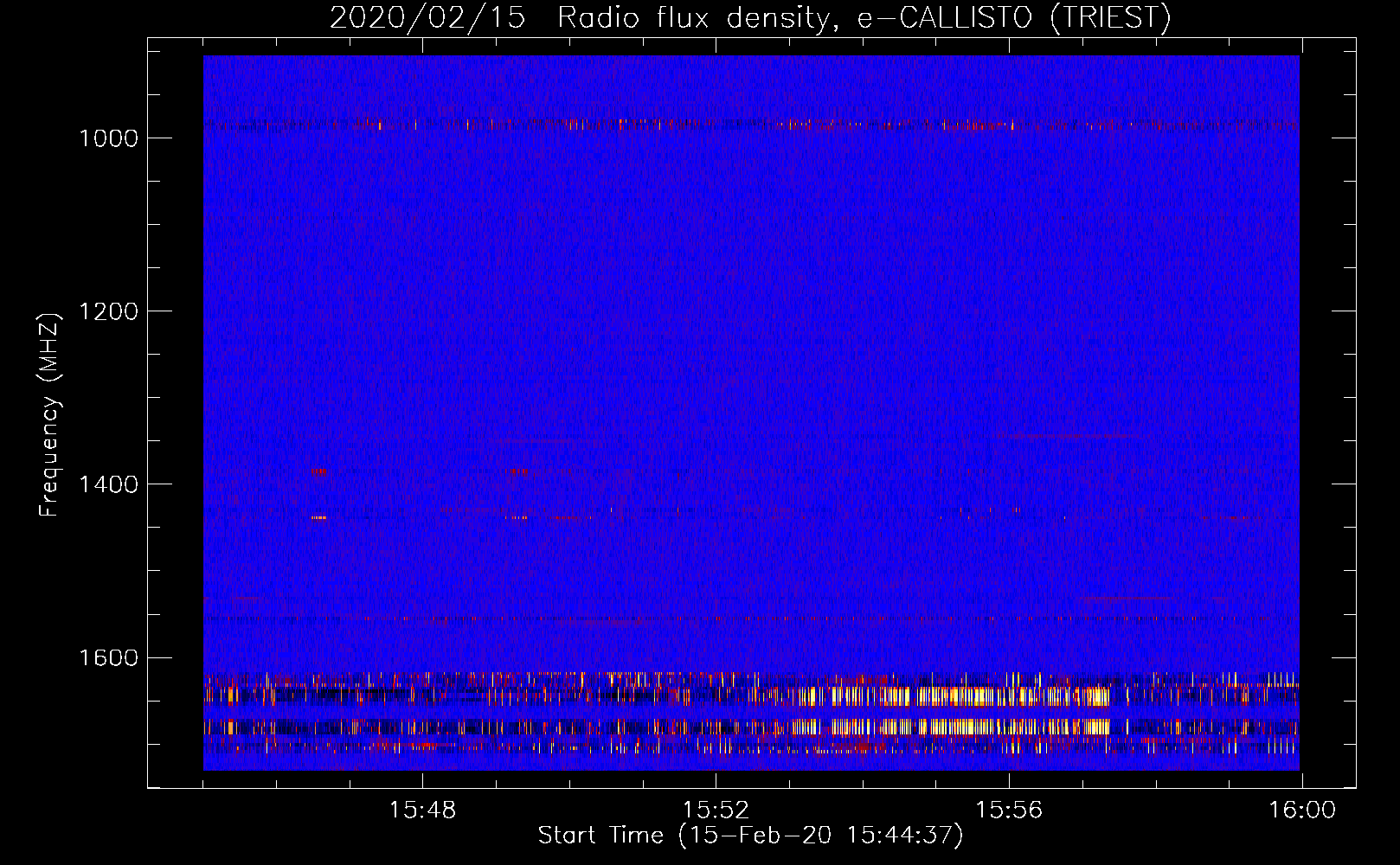Select the 1400 frequency axis label
Image resolution: width=1400 pixels, height=865 pixels.
point(108,484)
